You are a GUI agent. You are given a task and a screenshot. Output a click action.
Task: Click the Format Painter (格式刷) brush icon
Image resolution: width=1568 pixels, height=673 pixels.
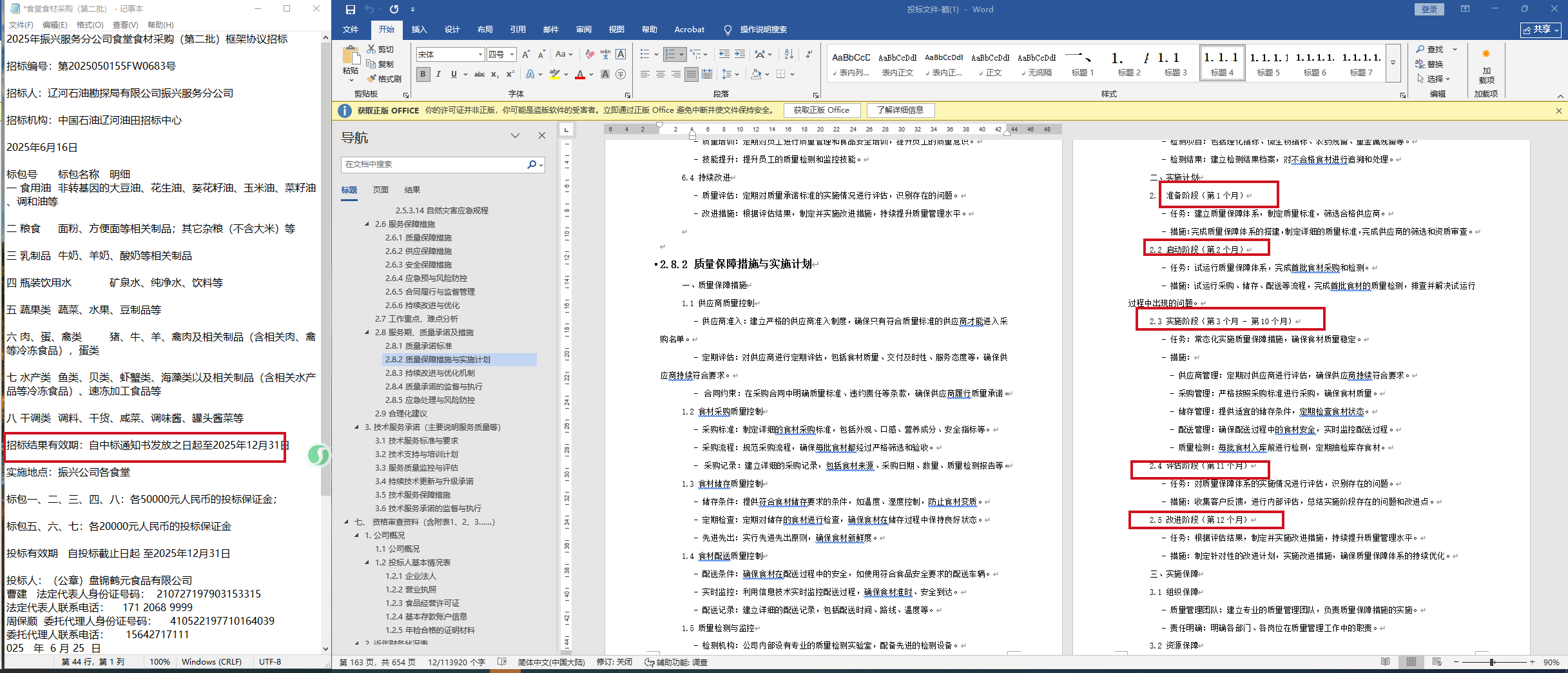(372, 79)
